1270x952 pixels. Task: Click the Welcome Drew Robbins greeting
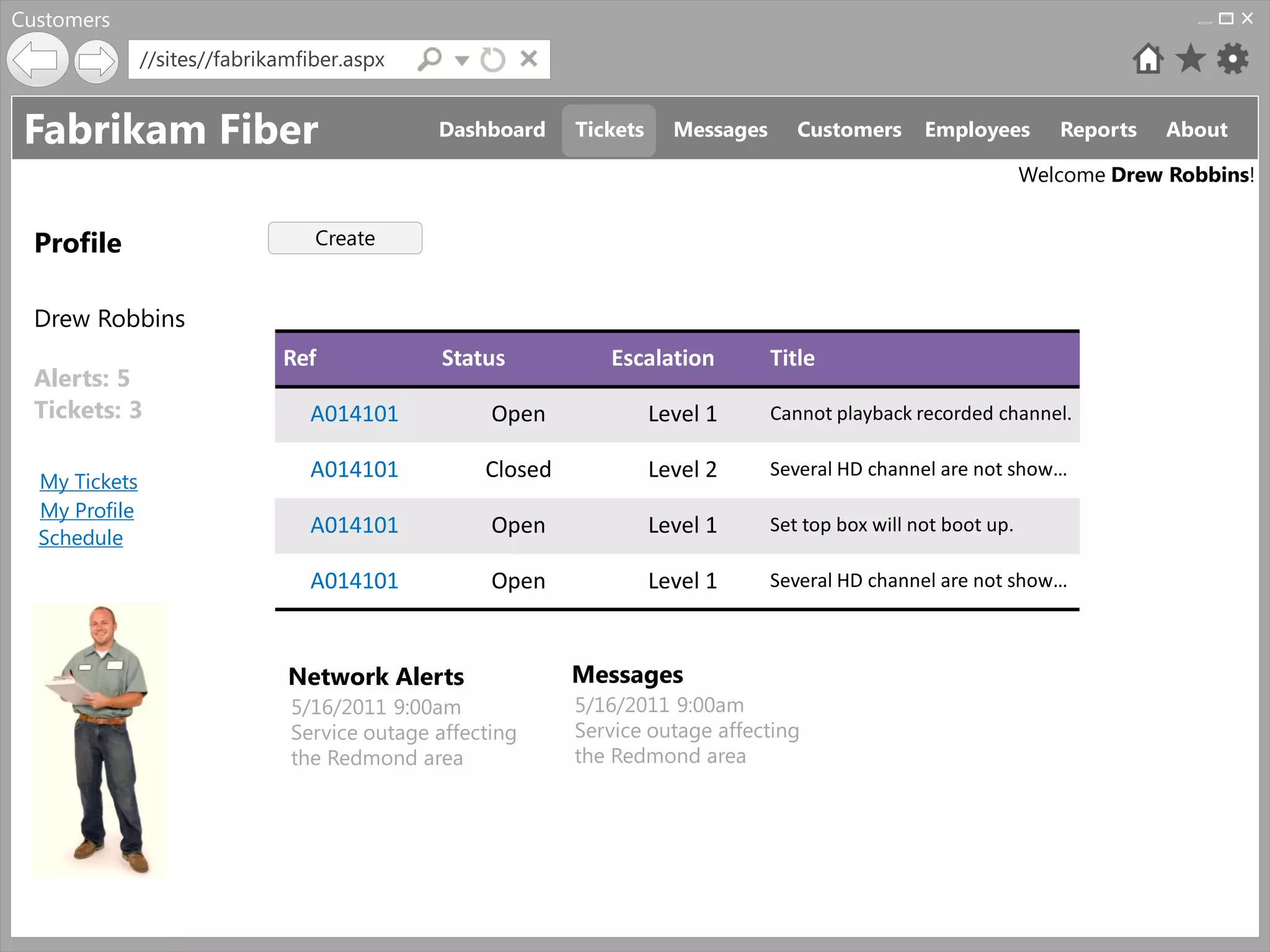[1136, 175]
